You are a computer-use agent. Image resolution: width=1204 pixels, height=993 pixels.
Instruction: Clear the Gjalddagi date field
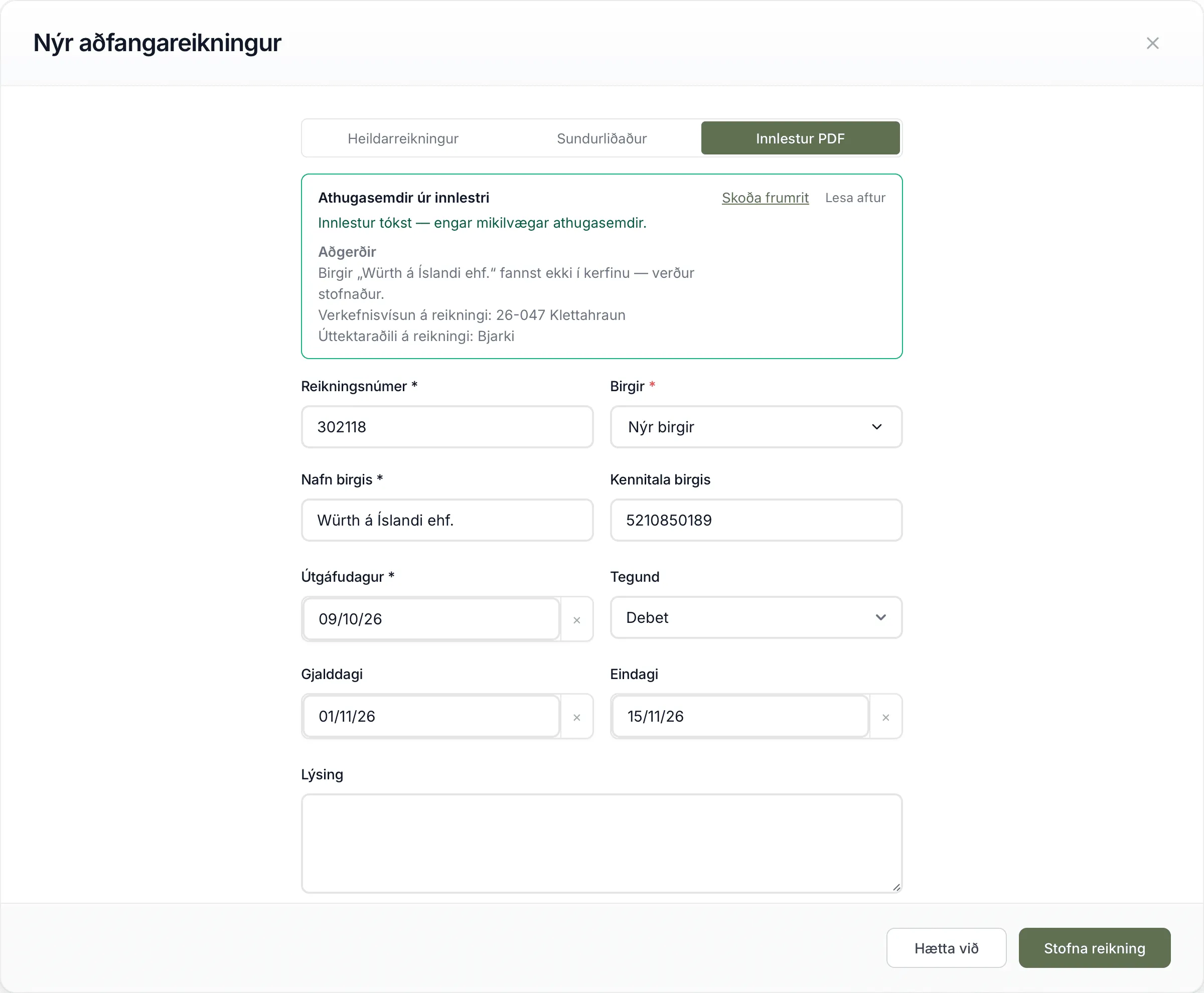[x=577, y=717]
